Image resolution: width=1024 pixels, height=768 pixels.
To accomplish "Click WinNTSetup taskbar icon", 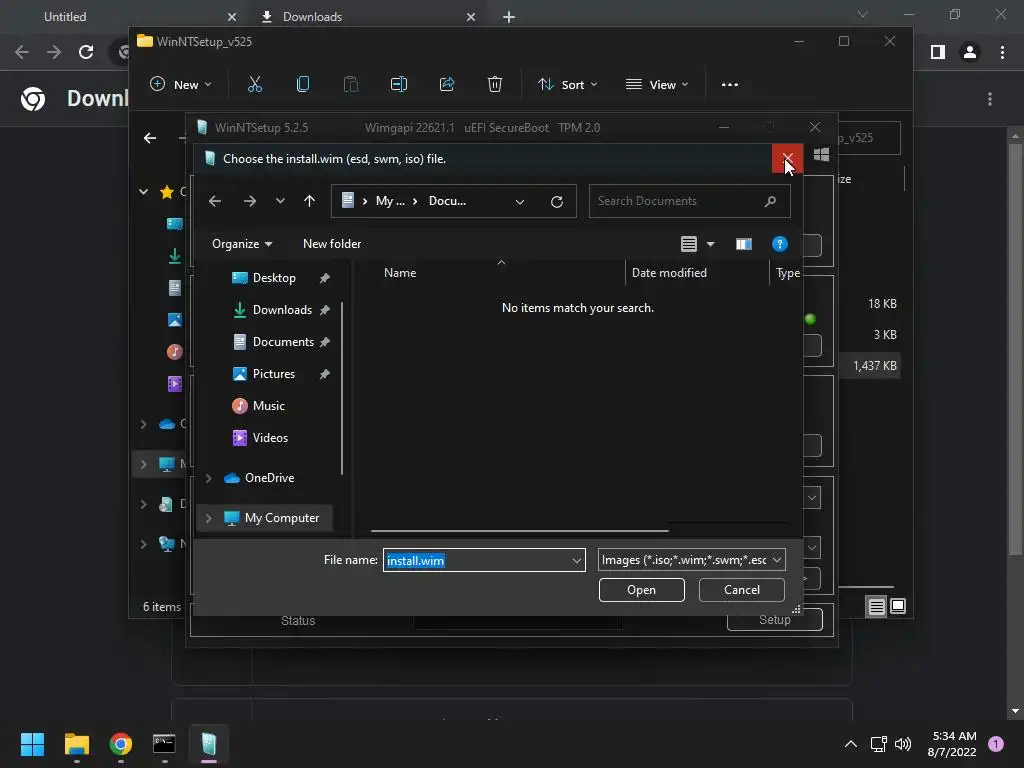I will (x=208, y=744).
